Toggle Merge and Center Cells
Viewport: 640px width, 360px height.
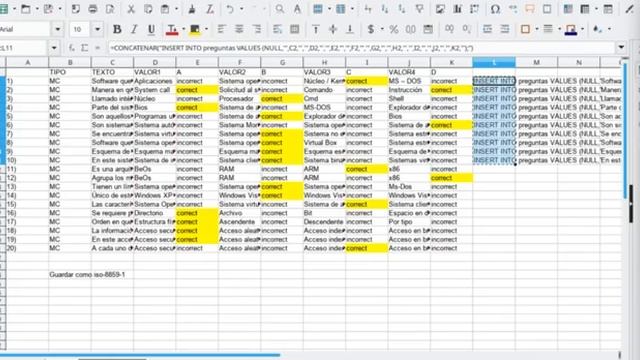tap(294, 29)
